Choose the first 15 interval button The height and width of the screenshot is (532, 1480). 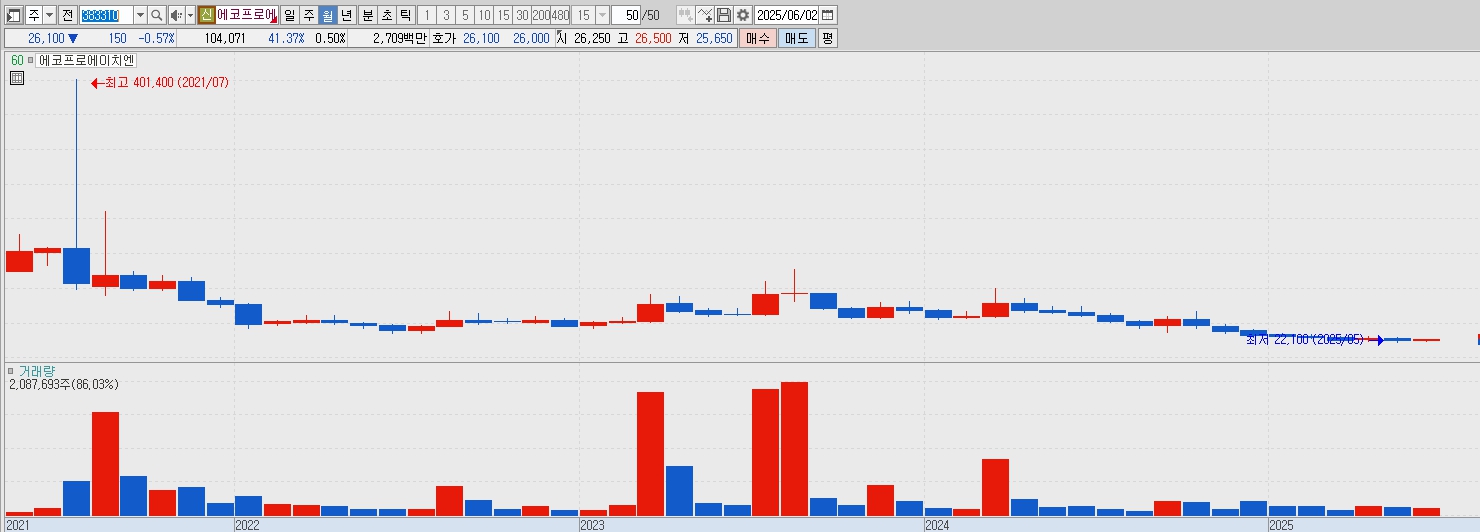click(x=503, y=15)
